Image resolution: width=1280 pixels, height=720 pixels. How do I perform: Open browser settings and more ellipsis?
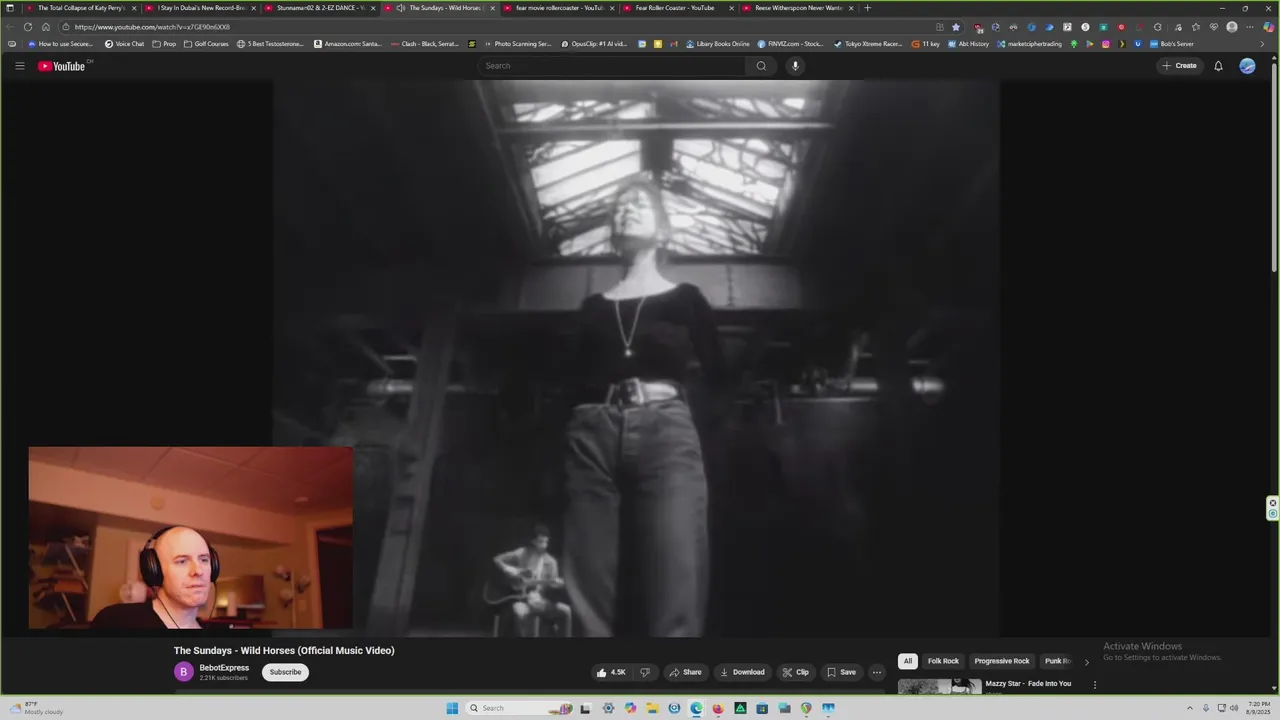pyautogui.click(x=1251, y=27)
